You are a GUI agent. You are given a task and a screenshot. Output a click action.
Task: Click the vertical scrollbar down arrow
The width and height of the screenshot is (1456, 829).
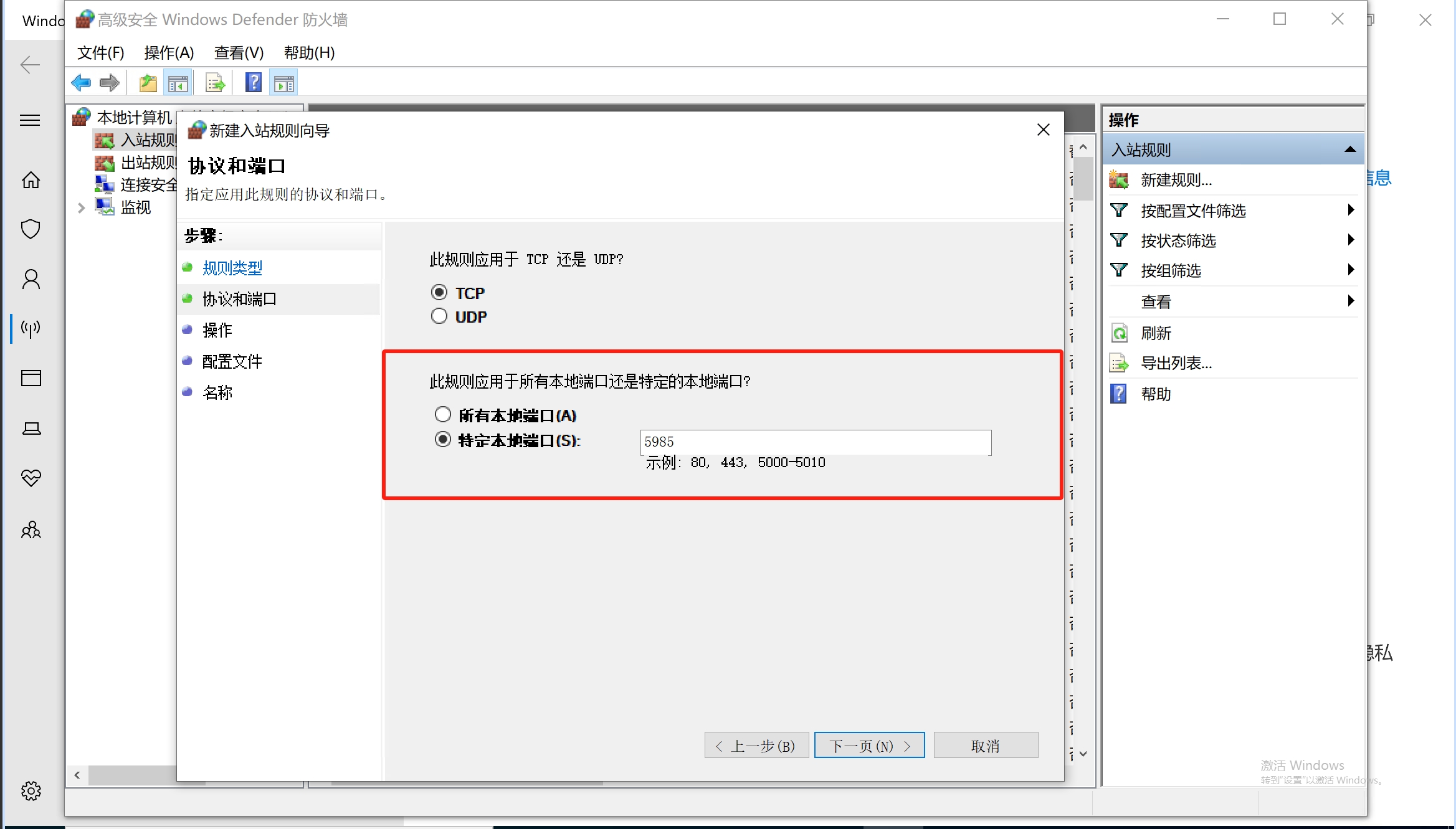1083,754
